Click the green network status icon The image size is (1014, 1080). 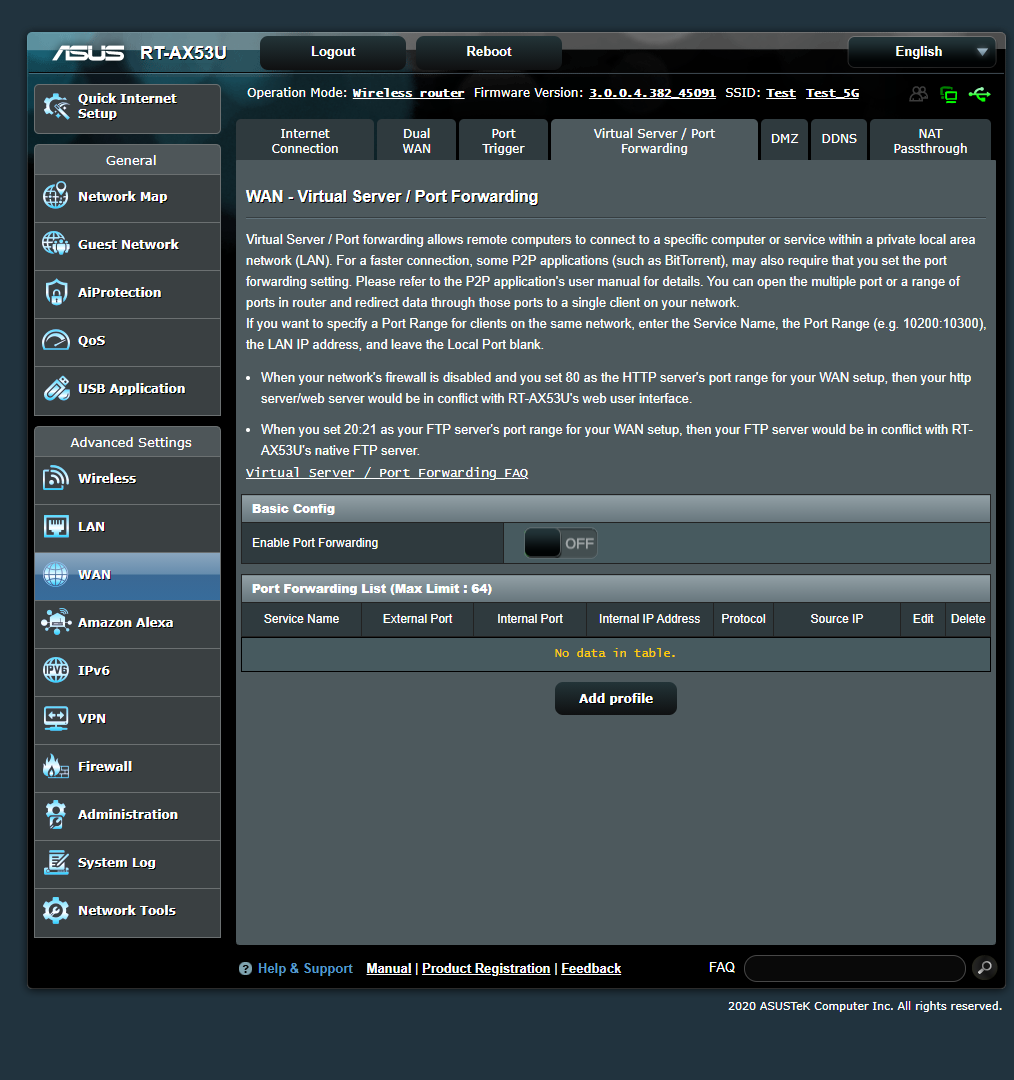949,94
